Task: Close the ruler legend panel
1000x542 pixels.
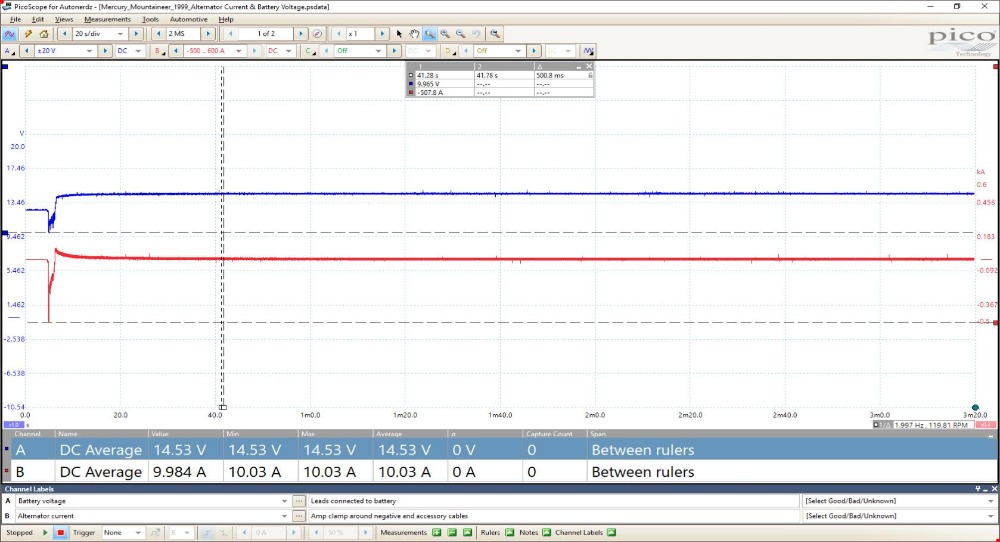Action: coord(590,67)
